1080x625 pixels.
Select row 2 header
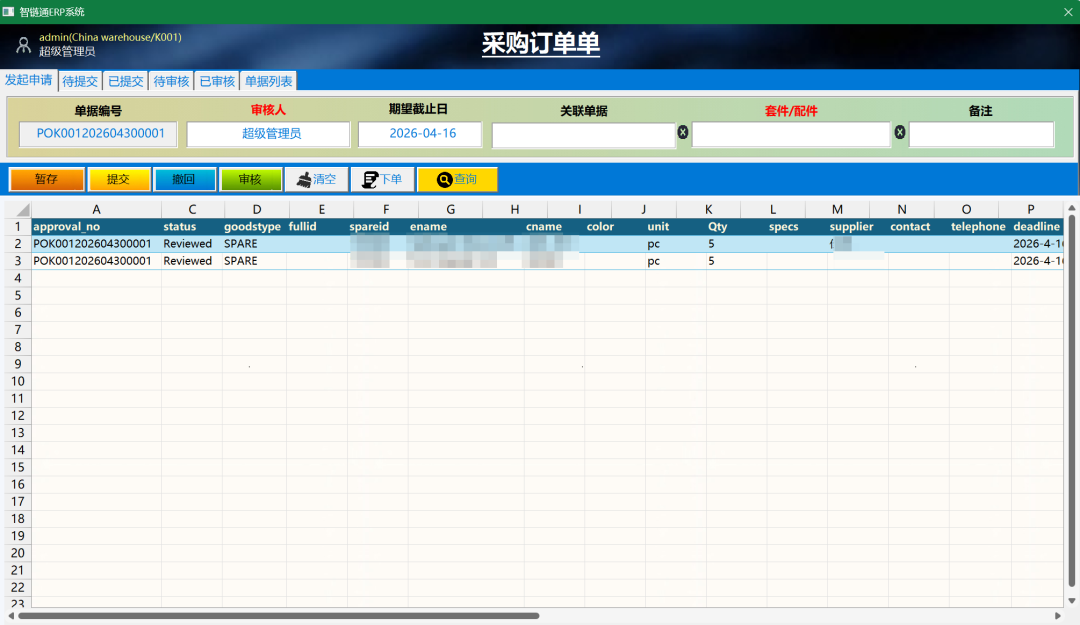pyautogui.click(x=18, y=243)
